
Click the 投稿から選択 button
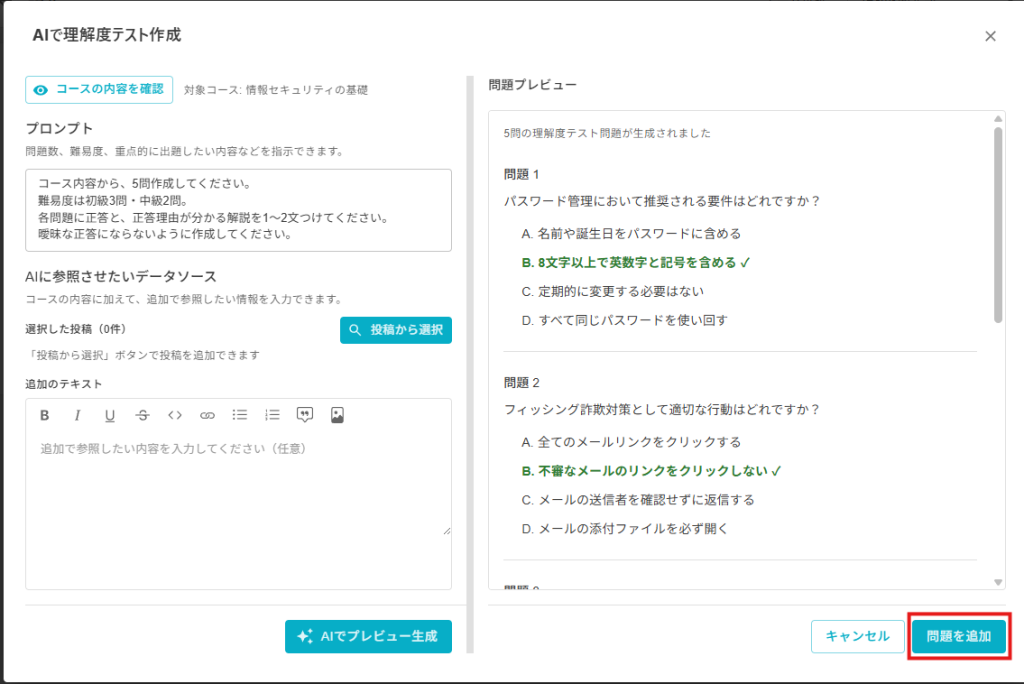tap(396, 330)
